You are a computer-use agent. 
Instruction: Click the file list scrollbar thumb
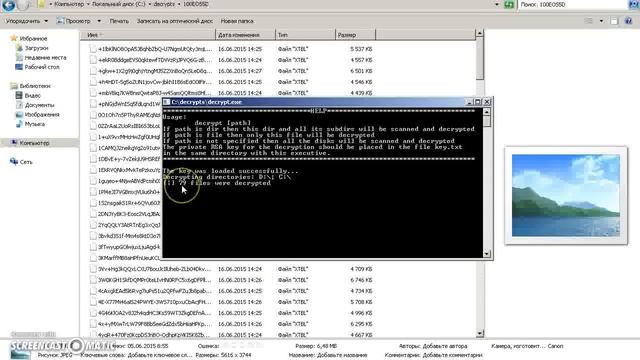[480, 59]
